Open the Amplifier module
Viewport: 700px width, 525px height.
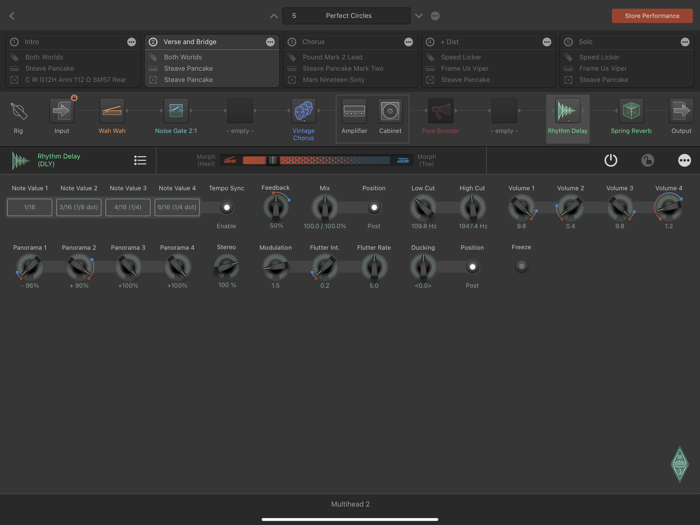pyautogui.click(x=354, y=111)
